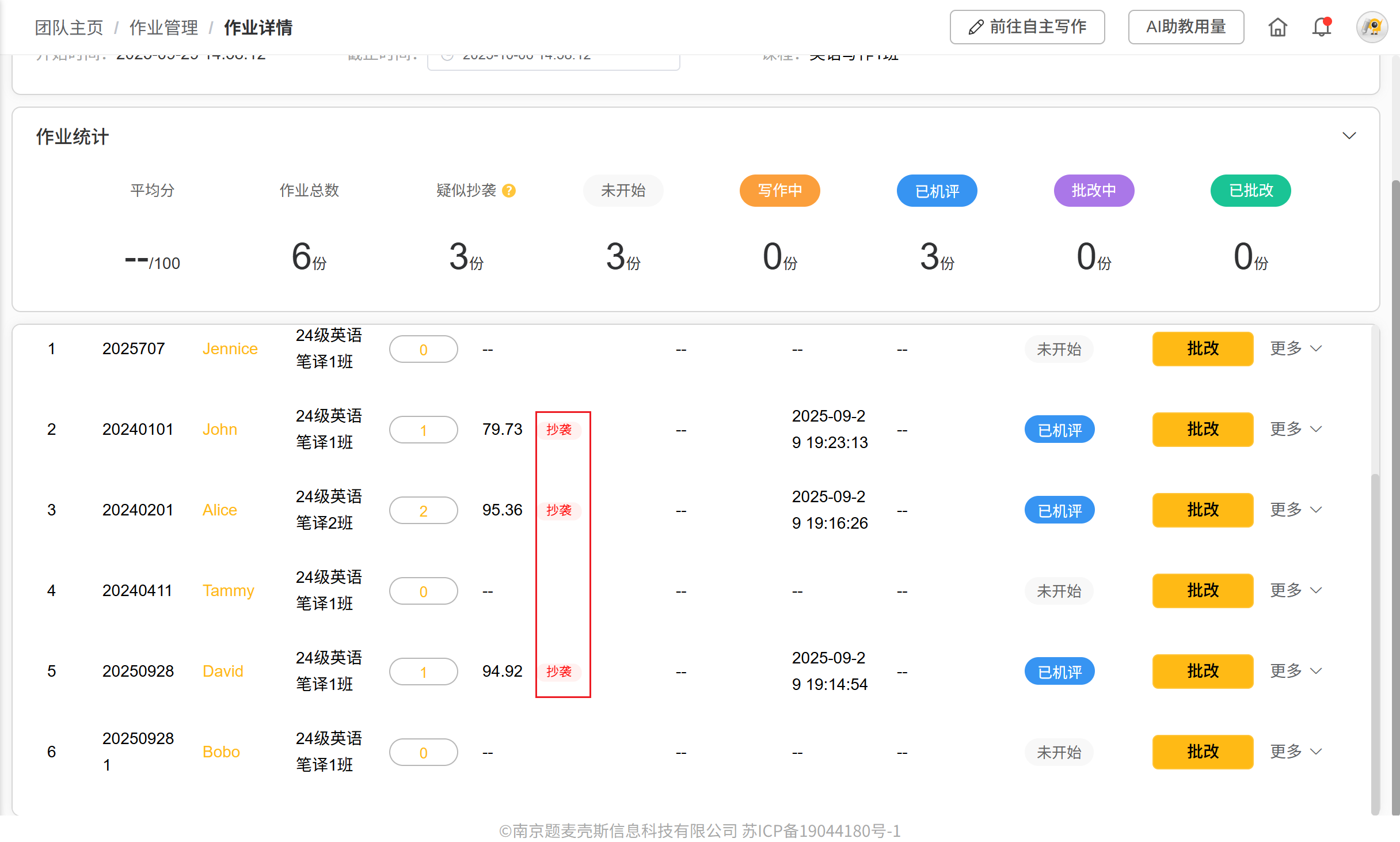Click John's 抄袭 plagiarism tag
The width and height of the screenshot is (1400, 842).
[x=559, y=430]
